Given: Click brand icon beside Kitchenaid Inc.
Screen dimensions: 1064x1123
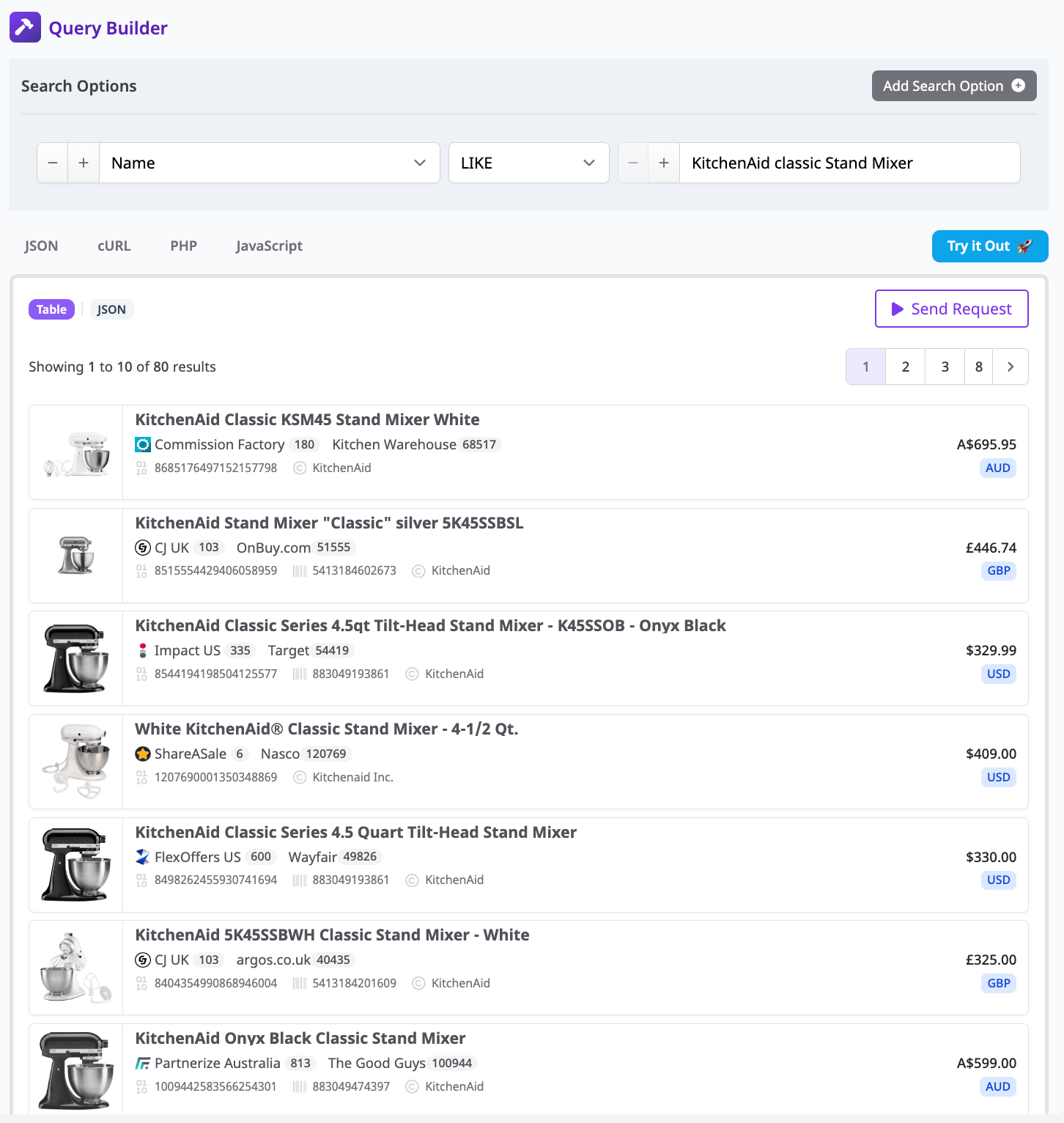Looking at the screenshot, I should tap(300, 777).
